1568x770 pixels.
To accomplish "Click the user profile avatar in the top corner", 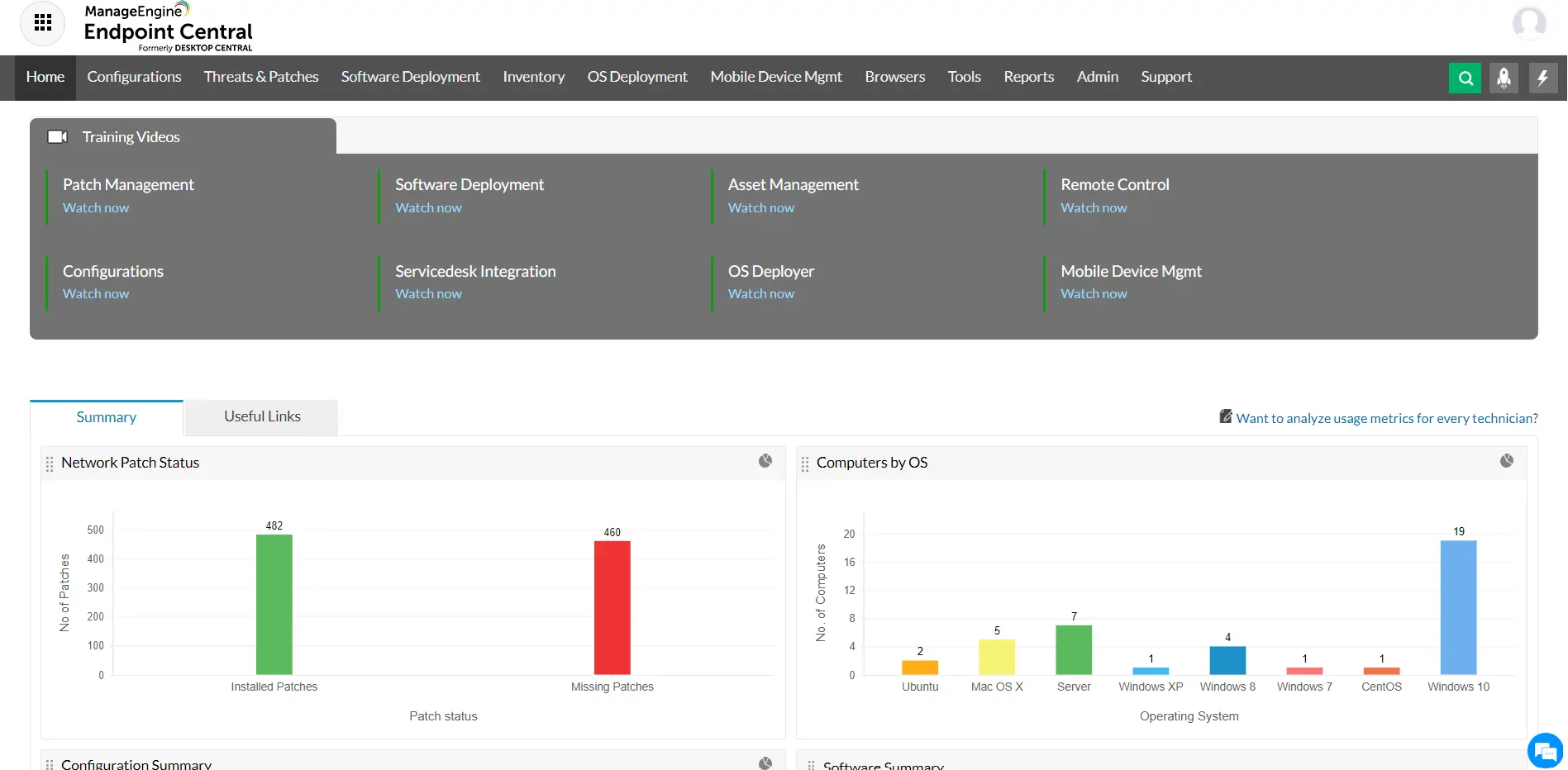I will tap(1530, 23).
